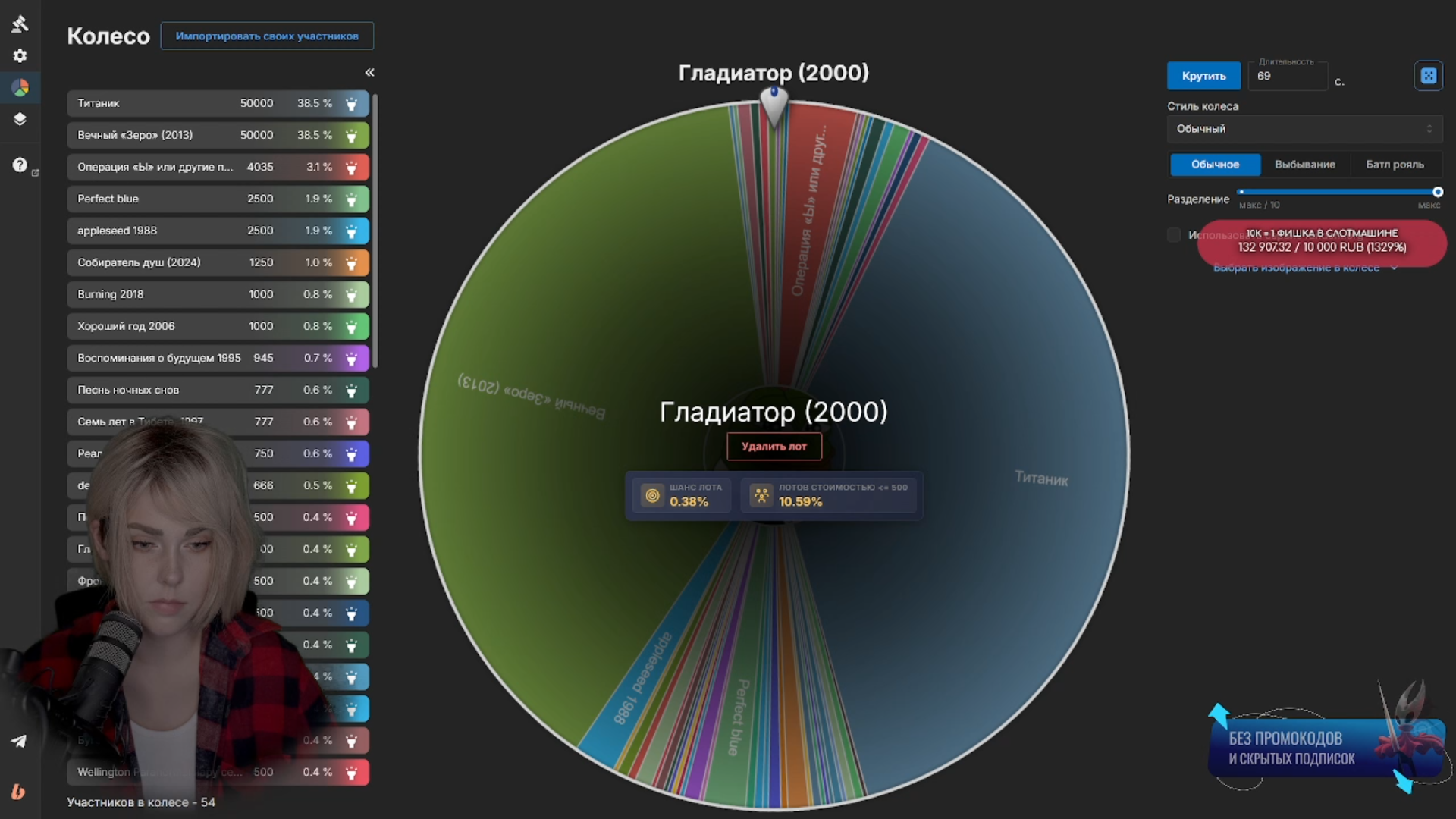Select the Выбывание wheel mode
This screenshot has width=1456, height=819.
pos(1304,165)
